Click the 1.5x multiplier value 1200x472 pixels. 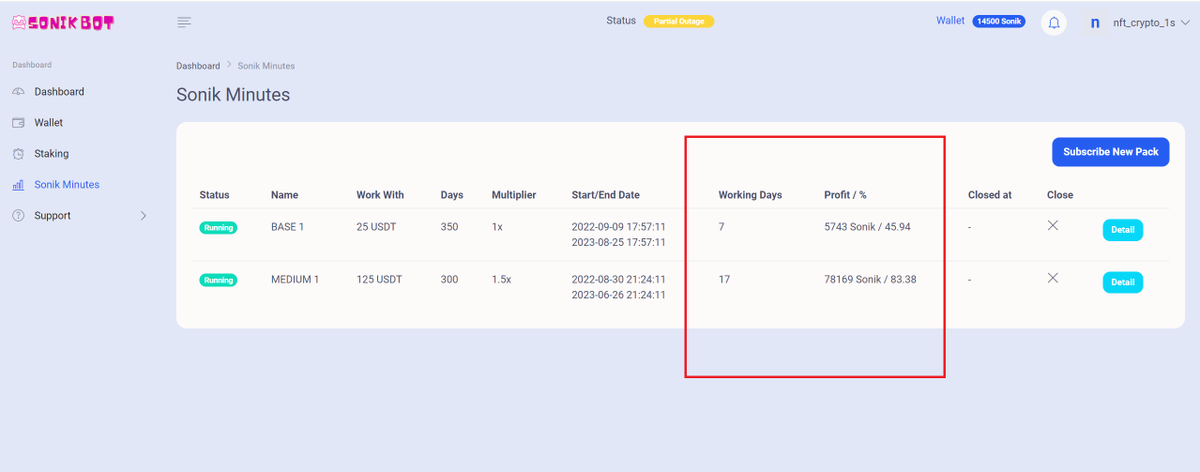(x=501, y=279)
